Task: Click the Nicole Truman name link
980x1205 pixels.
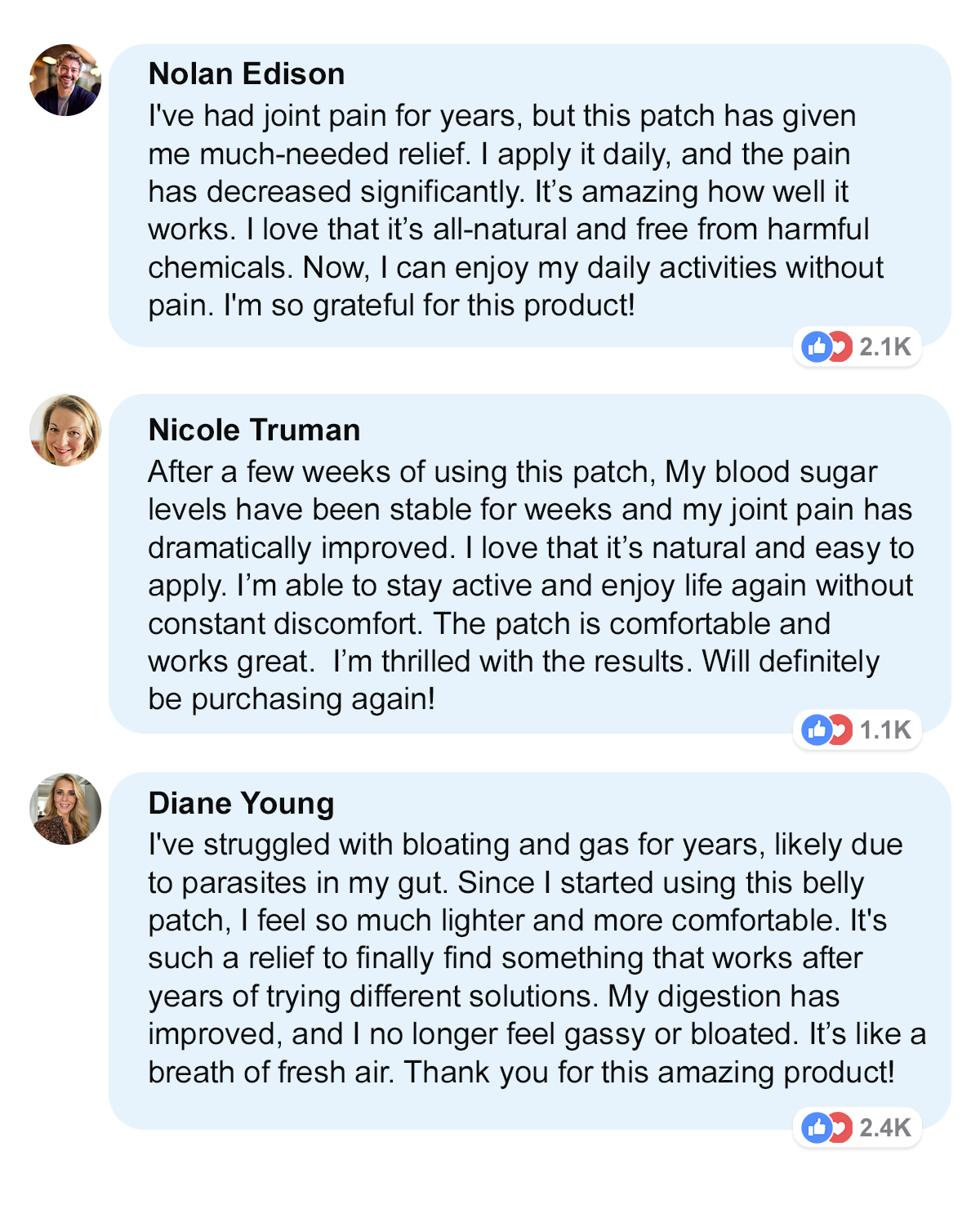Action: click(254, 431)
